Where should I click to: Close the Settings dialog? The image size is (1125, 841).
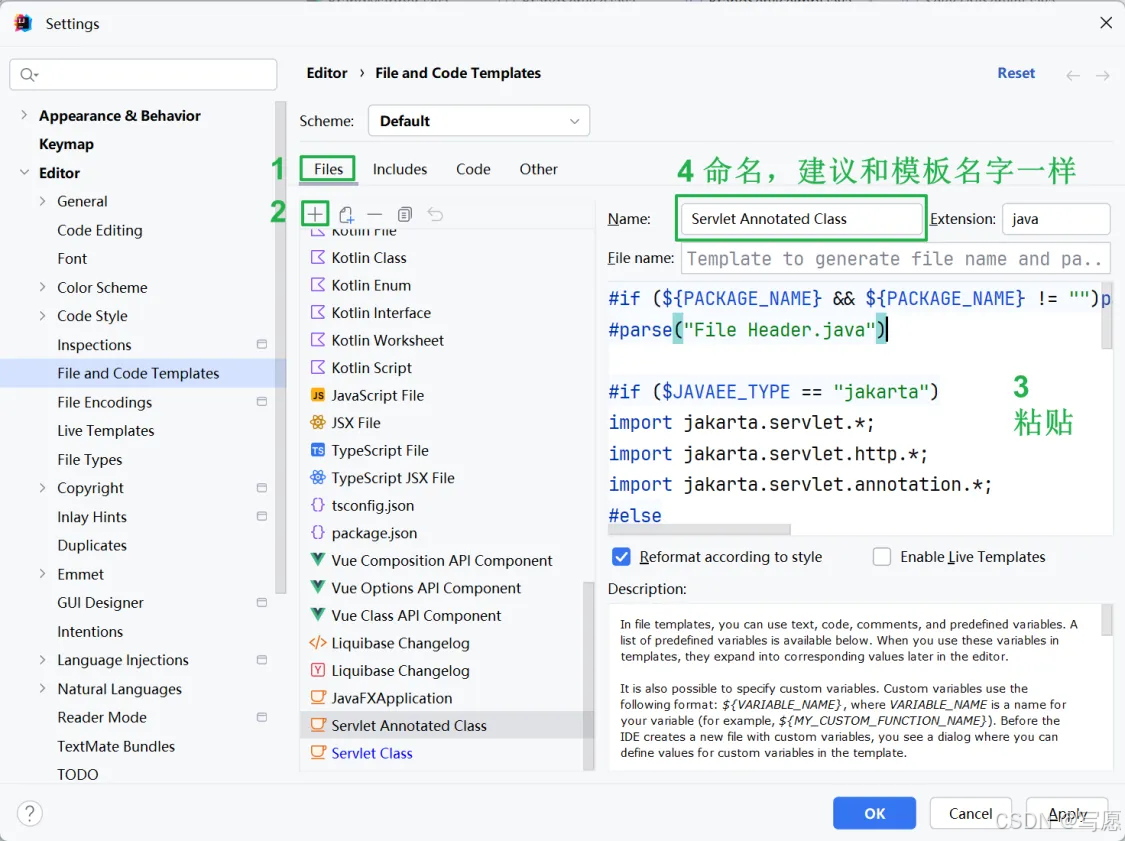1106,23
